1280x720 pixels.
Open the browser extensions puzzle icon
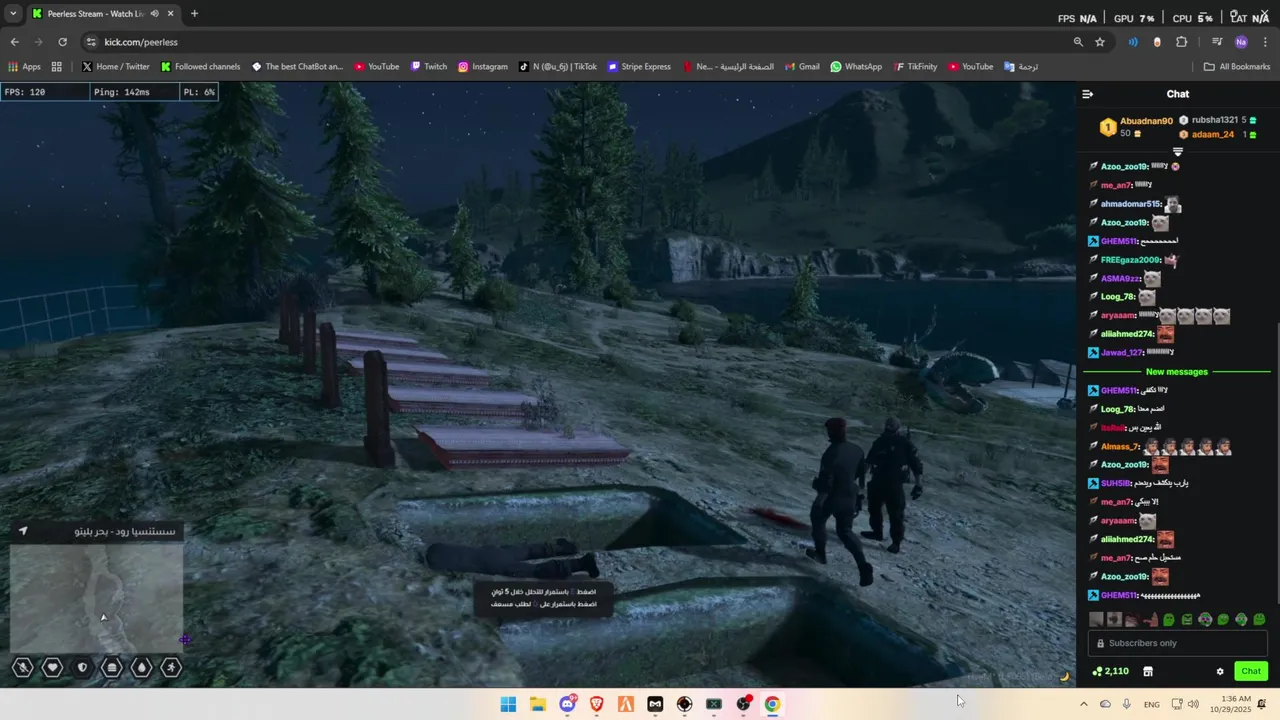click(x=1181, y=42)
